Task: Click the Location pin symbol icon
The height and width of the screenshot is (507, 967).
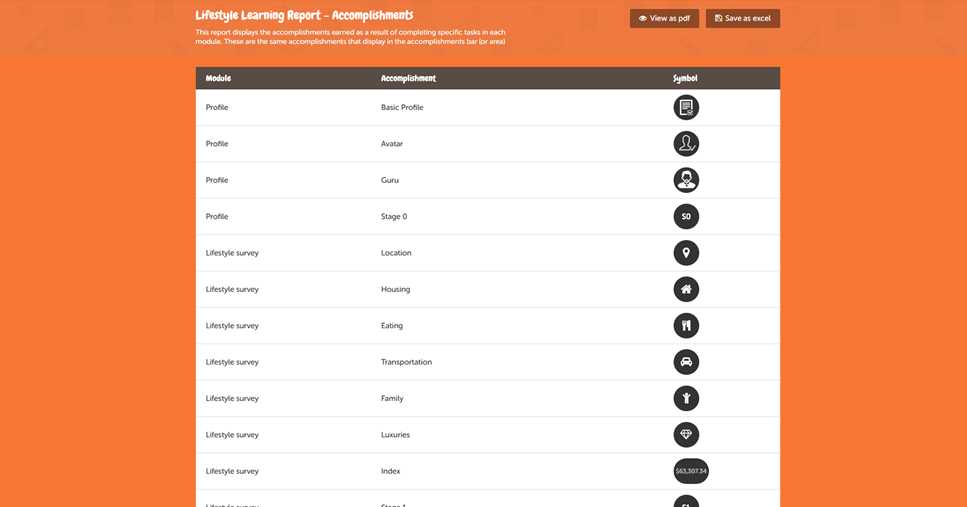Action: [686, 253]
